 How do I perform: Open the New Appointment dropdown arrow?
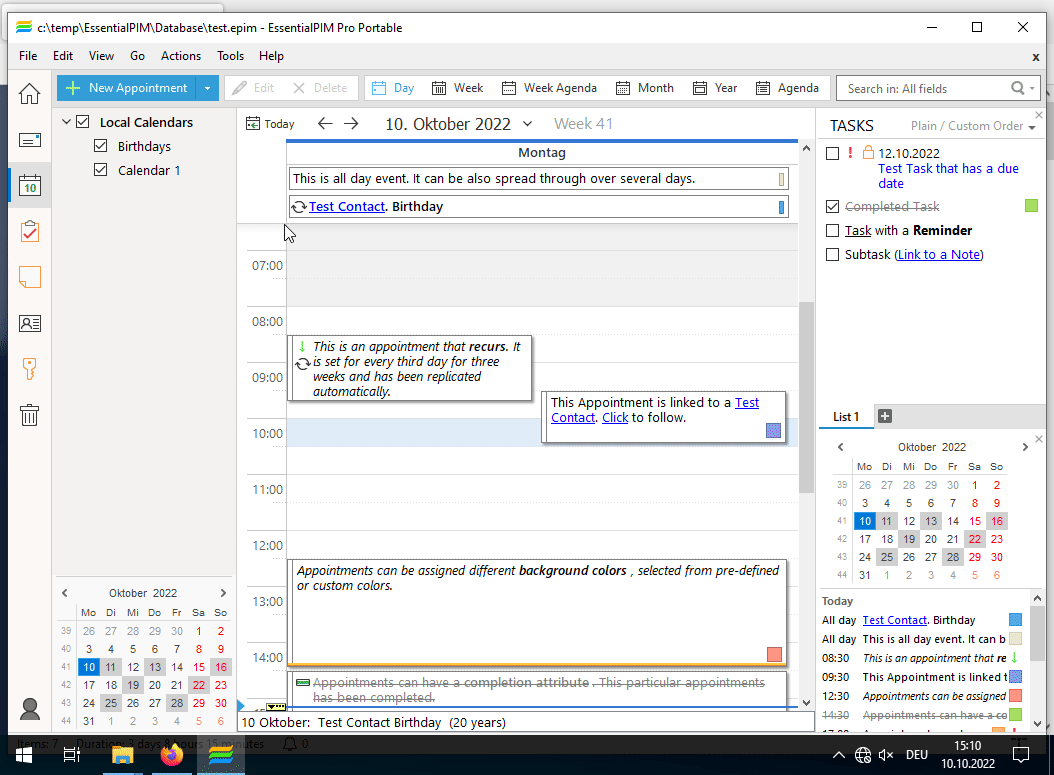207,88
